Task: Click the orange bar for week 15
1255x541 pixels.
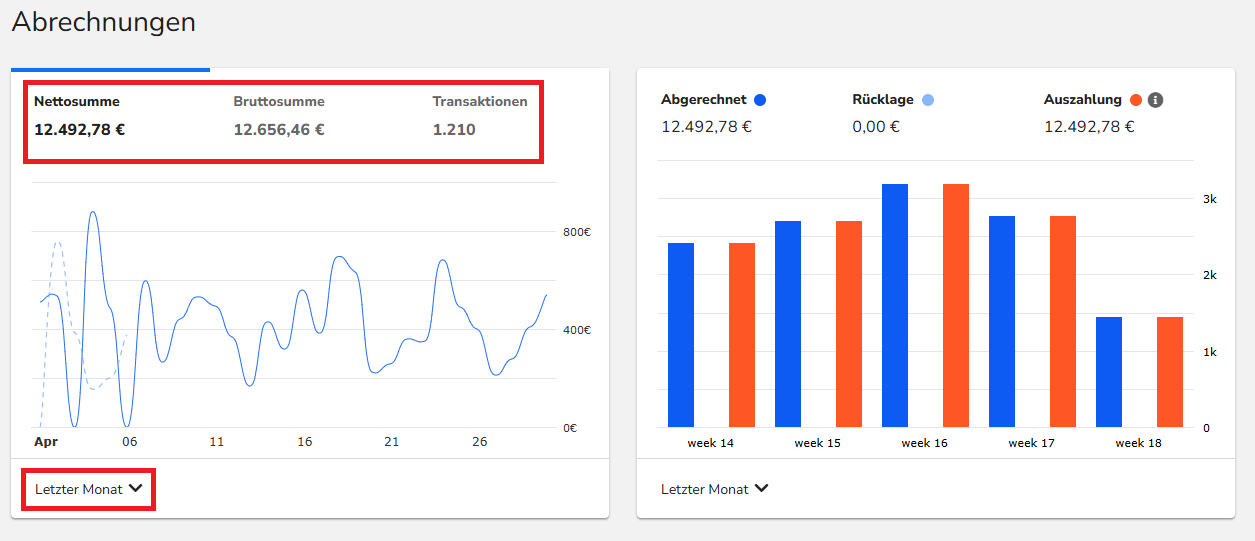Action: (x=849, y=324)
